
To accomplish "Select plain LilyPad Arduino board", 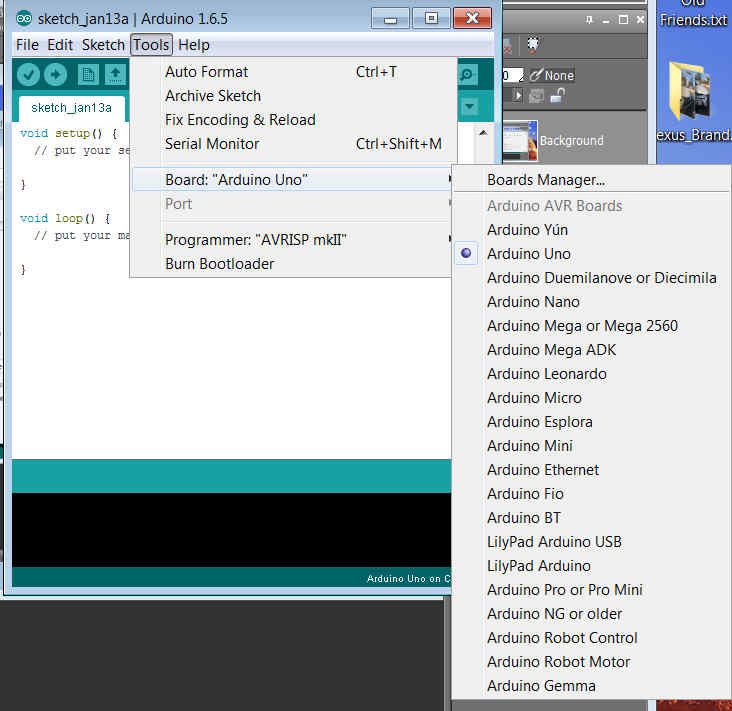I will [x=591, y=566].
